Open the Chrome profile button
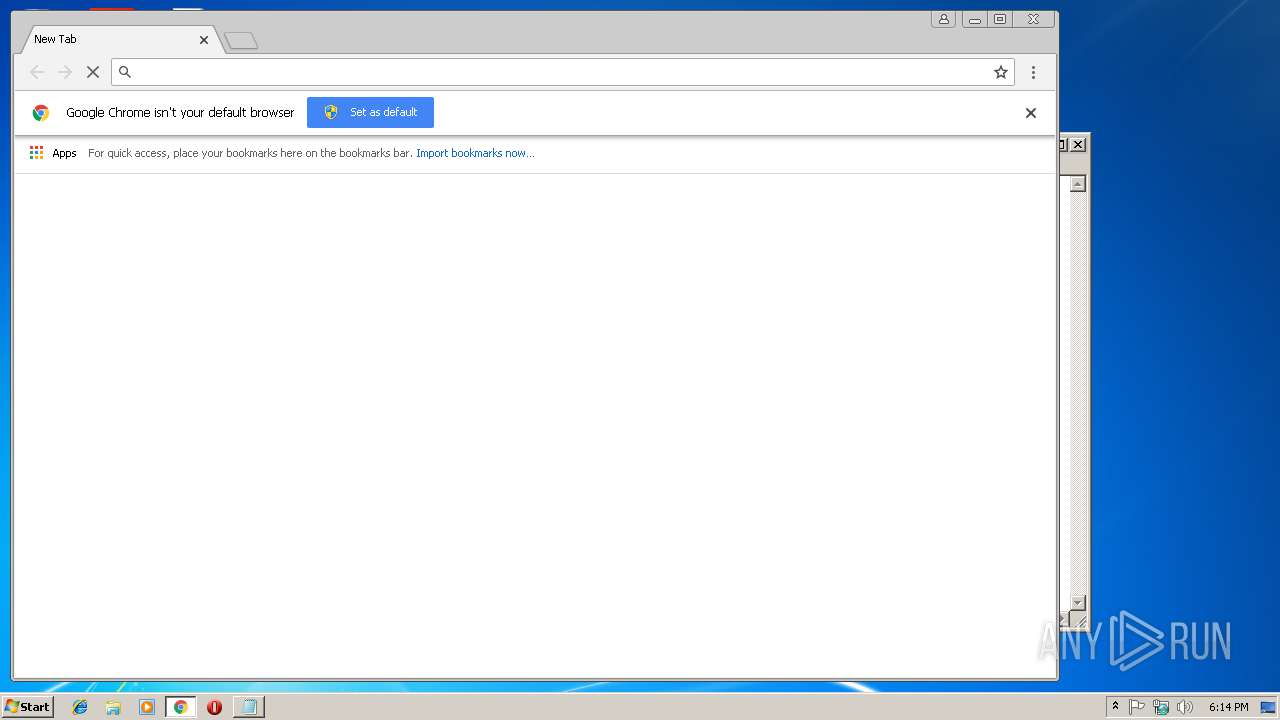 tap(943, 19)
